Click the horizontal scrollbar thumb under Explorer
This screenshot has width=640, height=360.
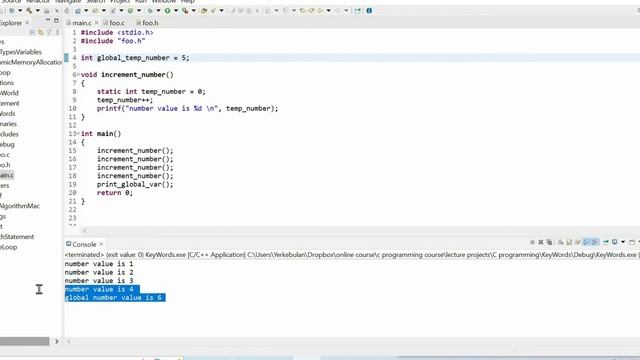24,341
